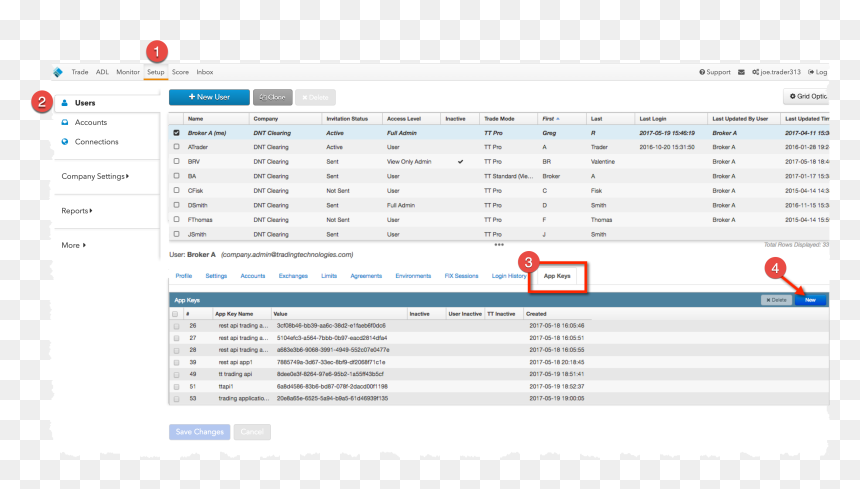The height and width of the screenshot is (489, 860).
Task: Switch to the Agreements tab
Action: pyautogui.click(x=366, y=276)
